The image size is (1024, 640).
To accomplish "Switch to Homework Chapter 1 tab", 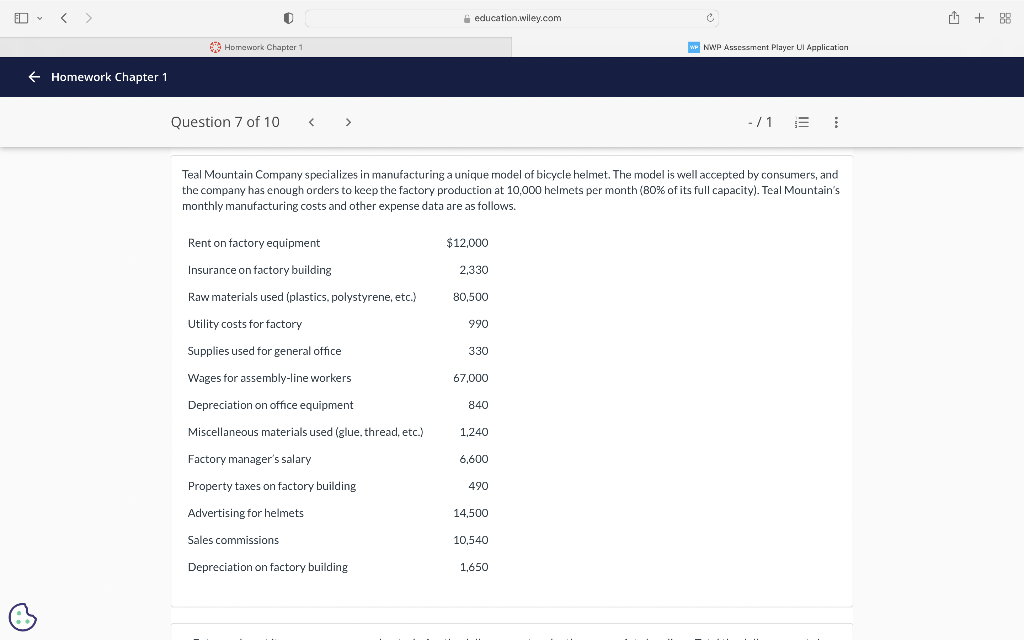I will (256, 47).
